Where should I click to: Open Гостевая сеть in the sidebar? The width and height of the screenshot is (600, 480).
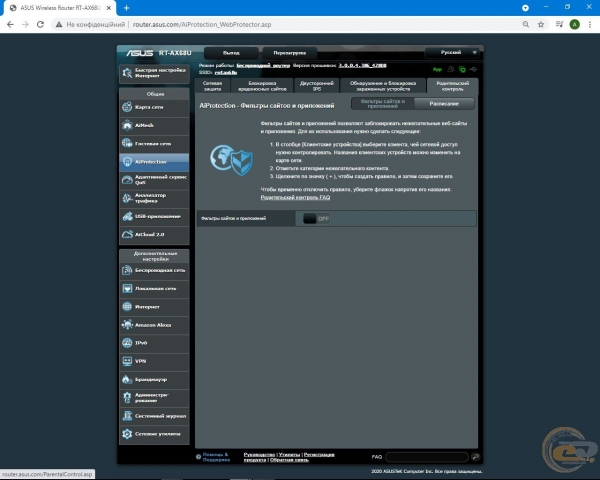pos(154,144)
